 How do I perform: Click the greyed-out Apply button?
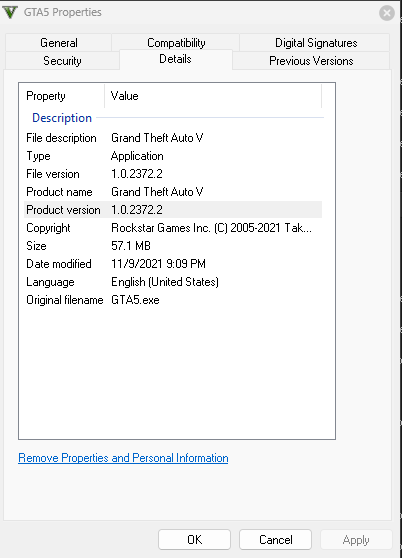pos(356,539)
